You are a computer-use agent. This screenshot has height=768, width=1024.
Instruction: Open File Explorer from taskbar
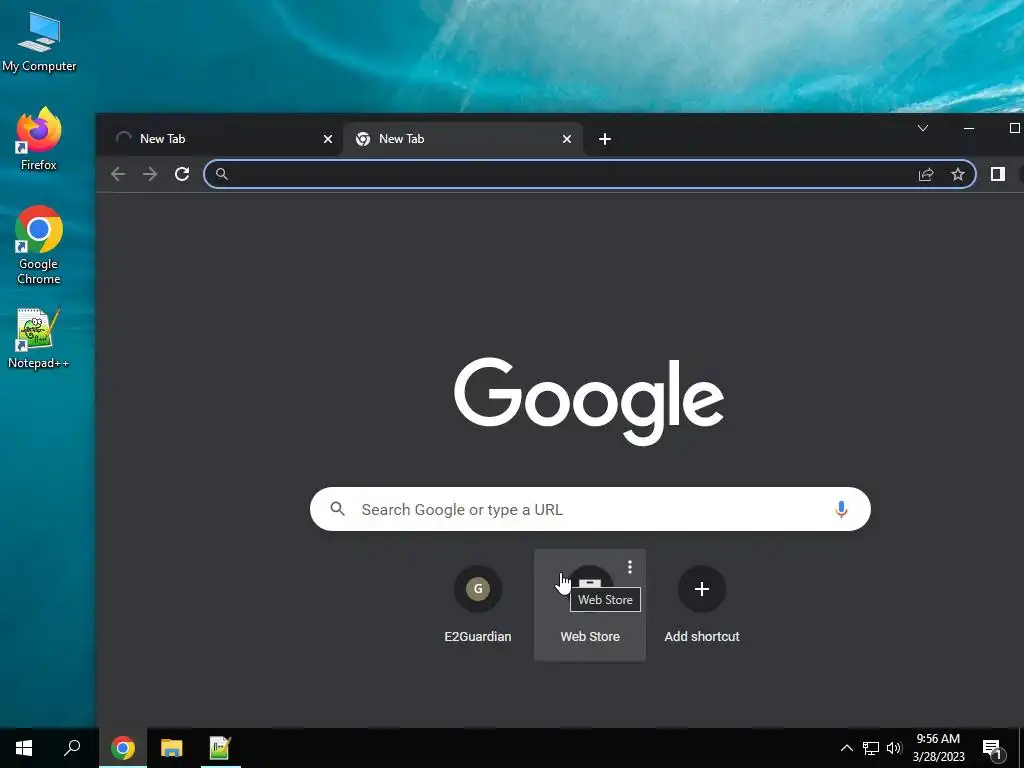(172, 748)
